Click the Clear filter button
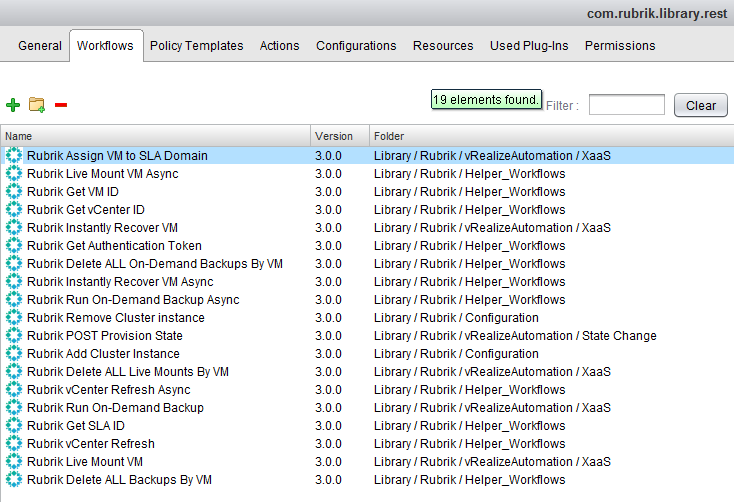This screenshot has width=734, height=502. pyautogui.click(x=701, y=105)
